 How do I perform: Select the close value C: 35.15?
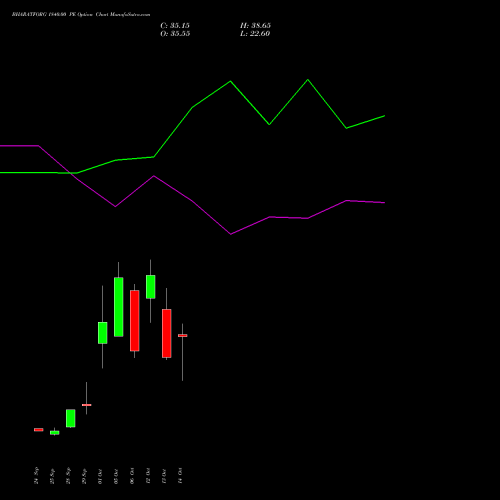tap(175, 26)
